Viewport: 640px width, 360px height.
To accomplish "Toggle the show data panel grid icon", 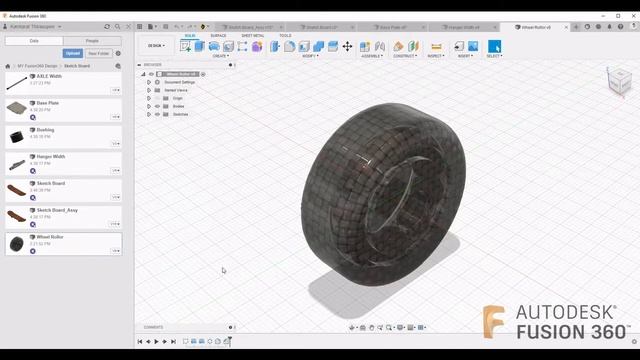I will coord(140,27).
